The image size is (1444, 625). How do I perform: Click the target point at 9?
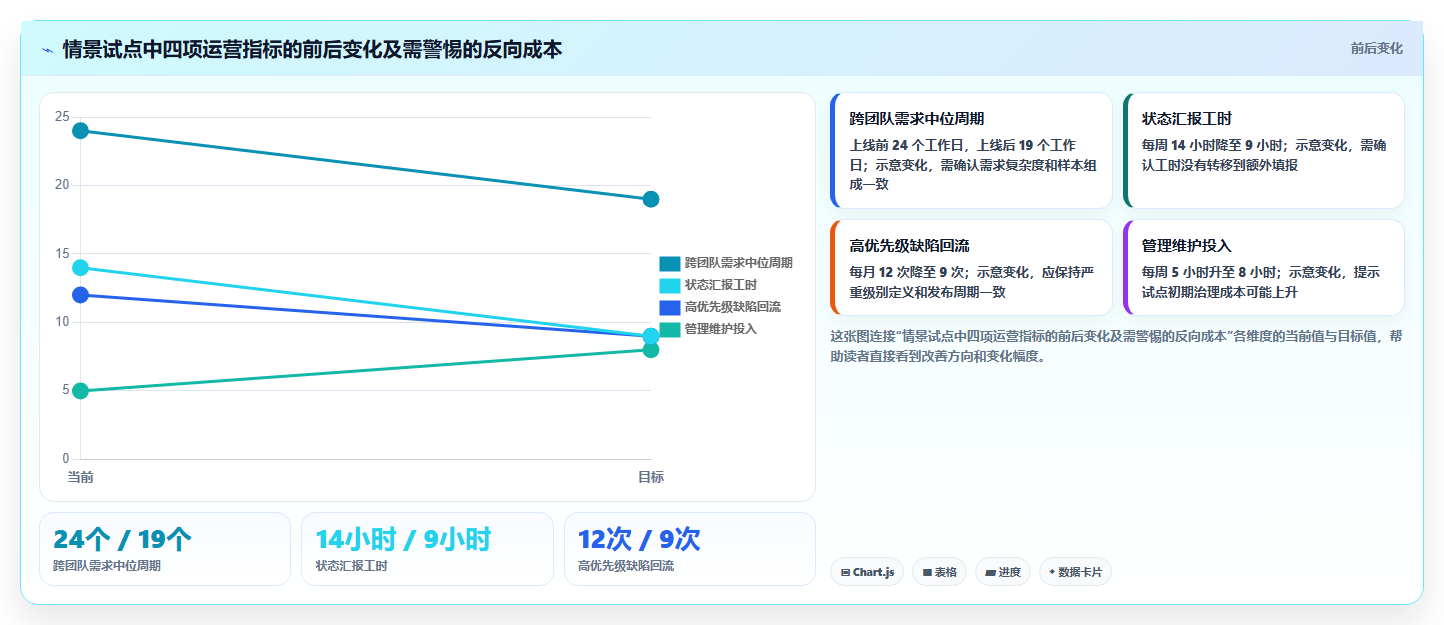click(x=651, y=336)
